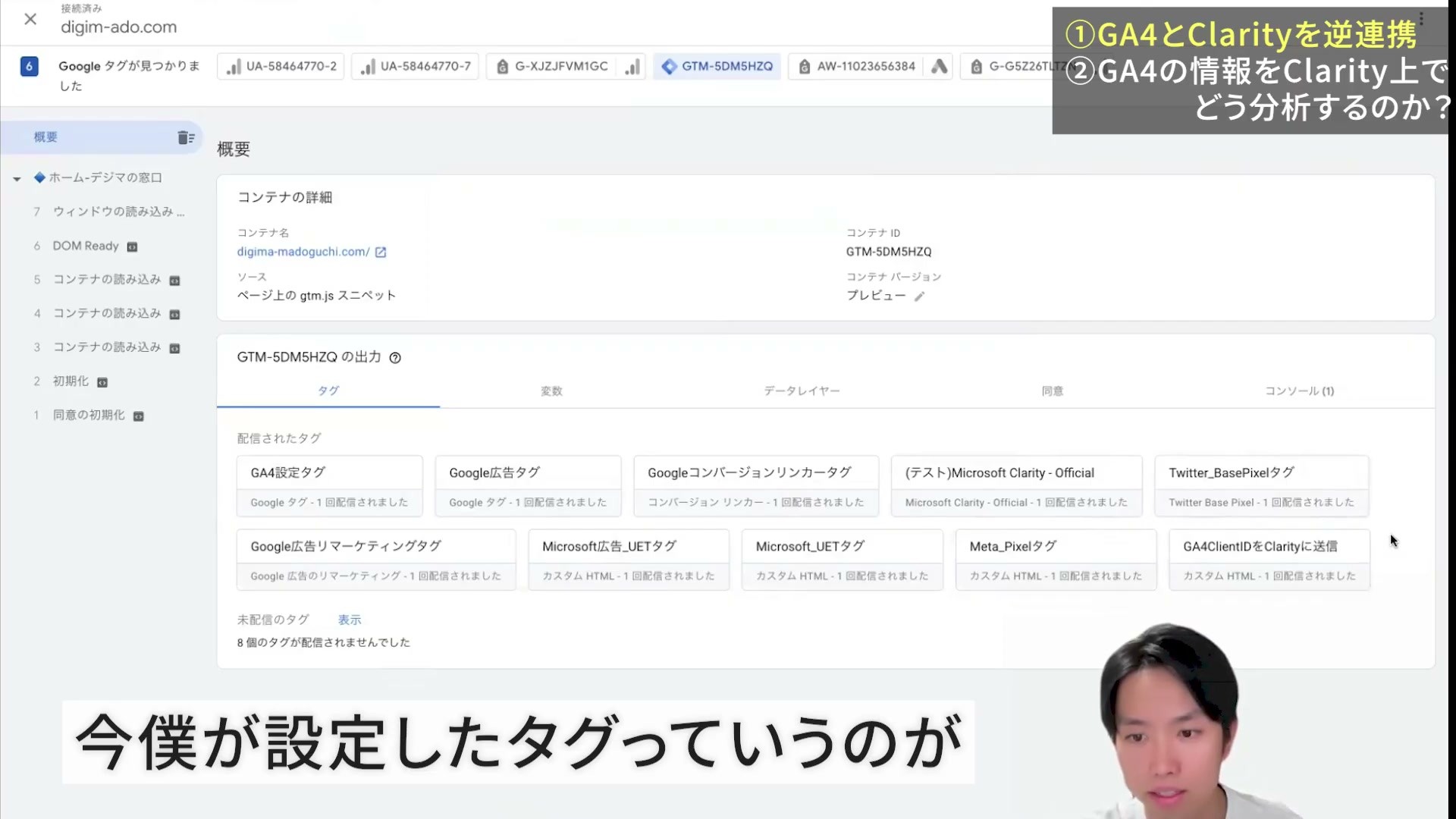The width and height of the screenshot is (1456, 819).
Task: Select the UA-58464770-2 tag chip
Action: [281, 67]
